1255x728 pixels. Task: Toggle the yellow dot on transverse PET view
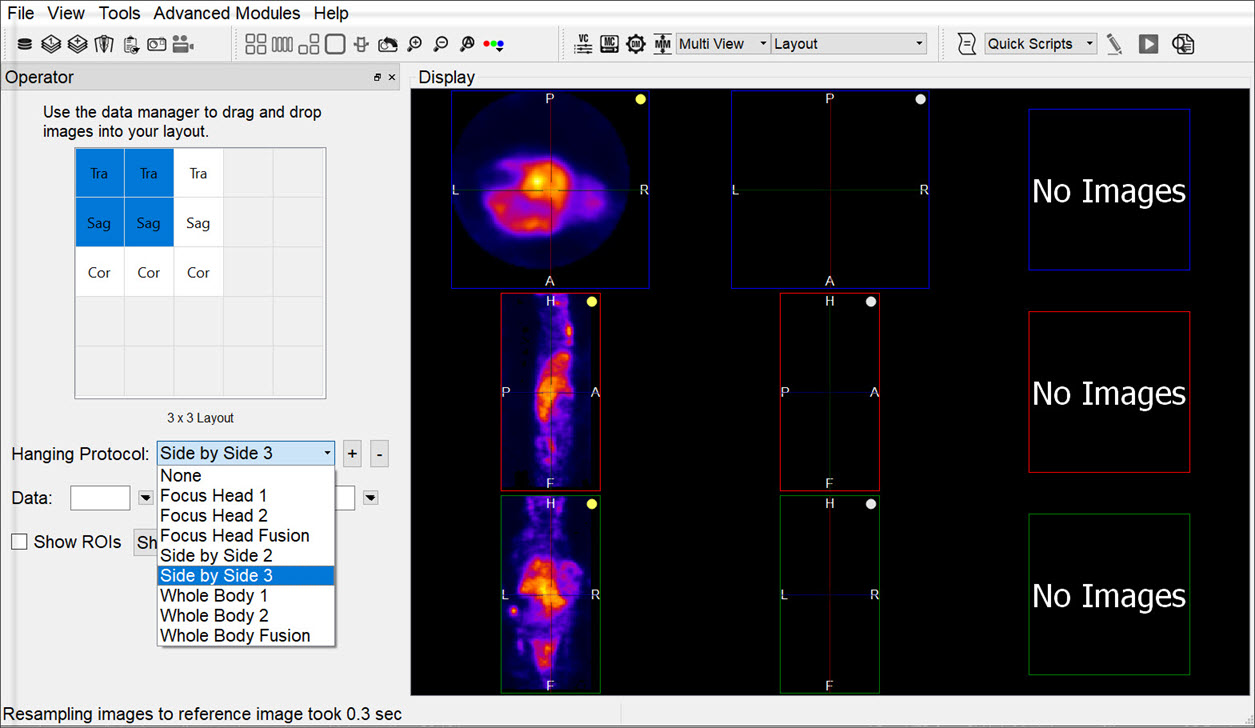640,99
